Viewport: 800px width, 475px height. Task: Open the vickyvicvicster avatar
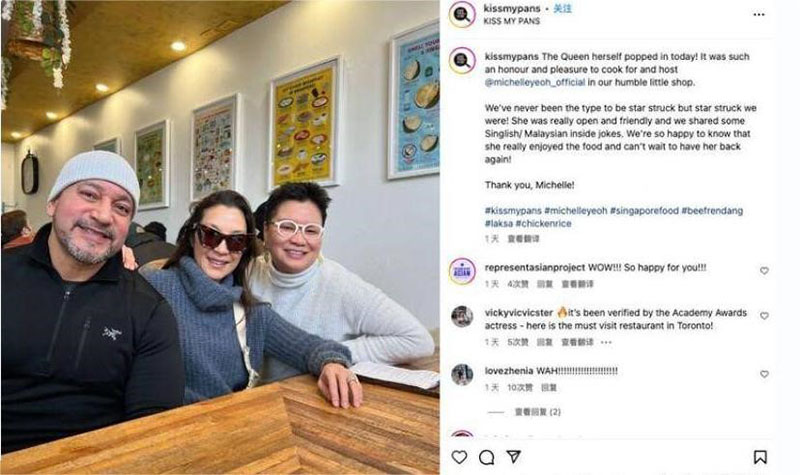(462, 316)
